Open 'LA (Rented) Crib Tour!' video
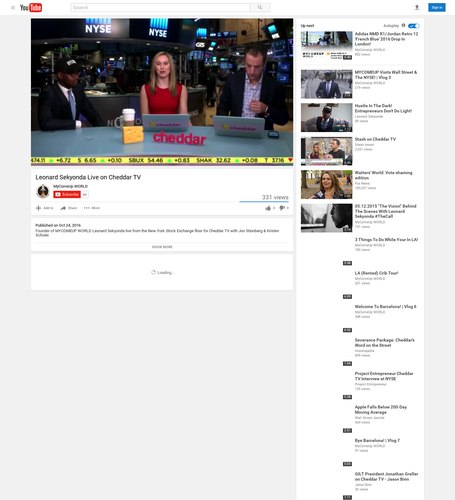 tap(376, 273)
